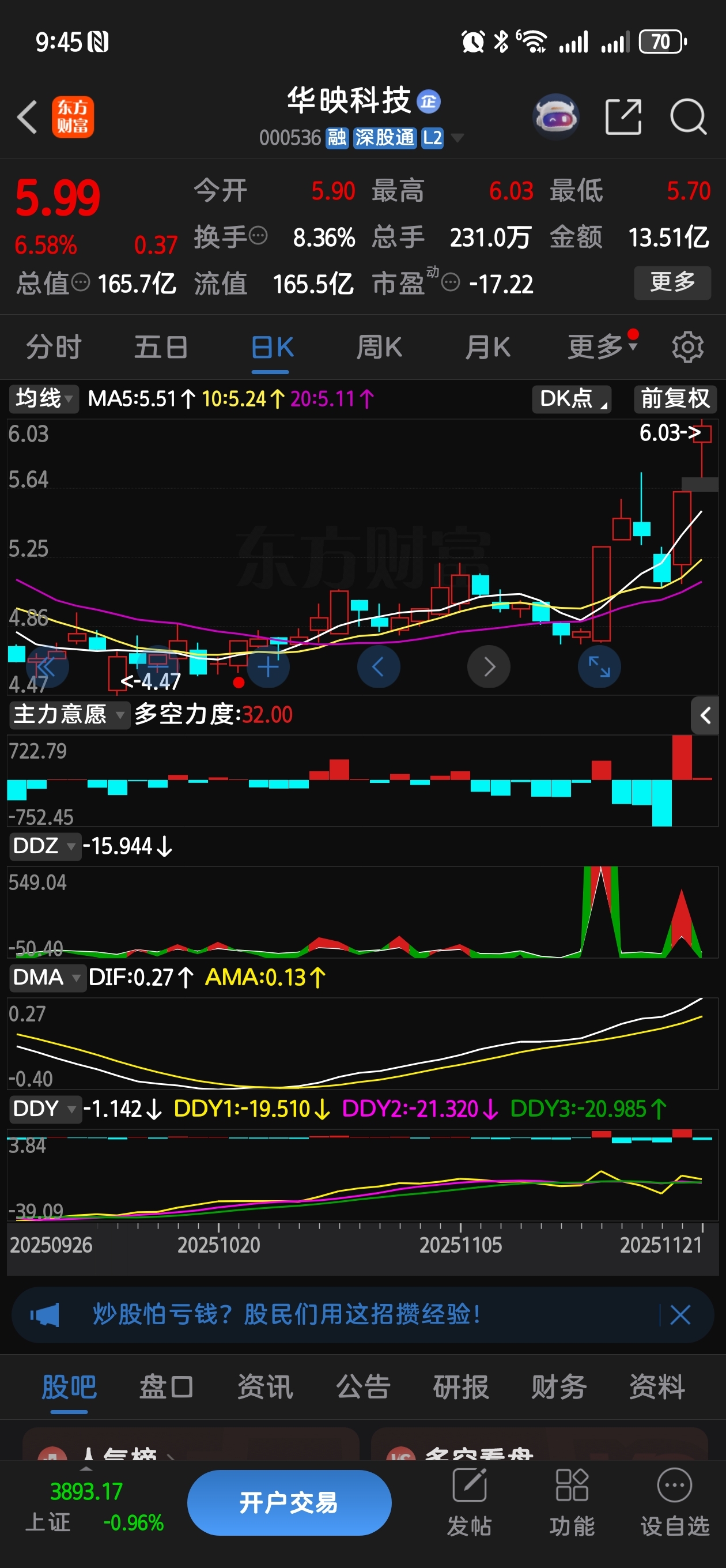Switch to the 月K chart tab
The height and width of the screenshot is (1568, 726).
487,348
